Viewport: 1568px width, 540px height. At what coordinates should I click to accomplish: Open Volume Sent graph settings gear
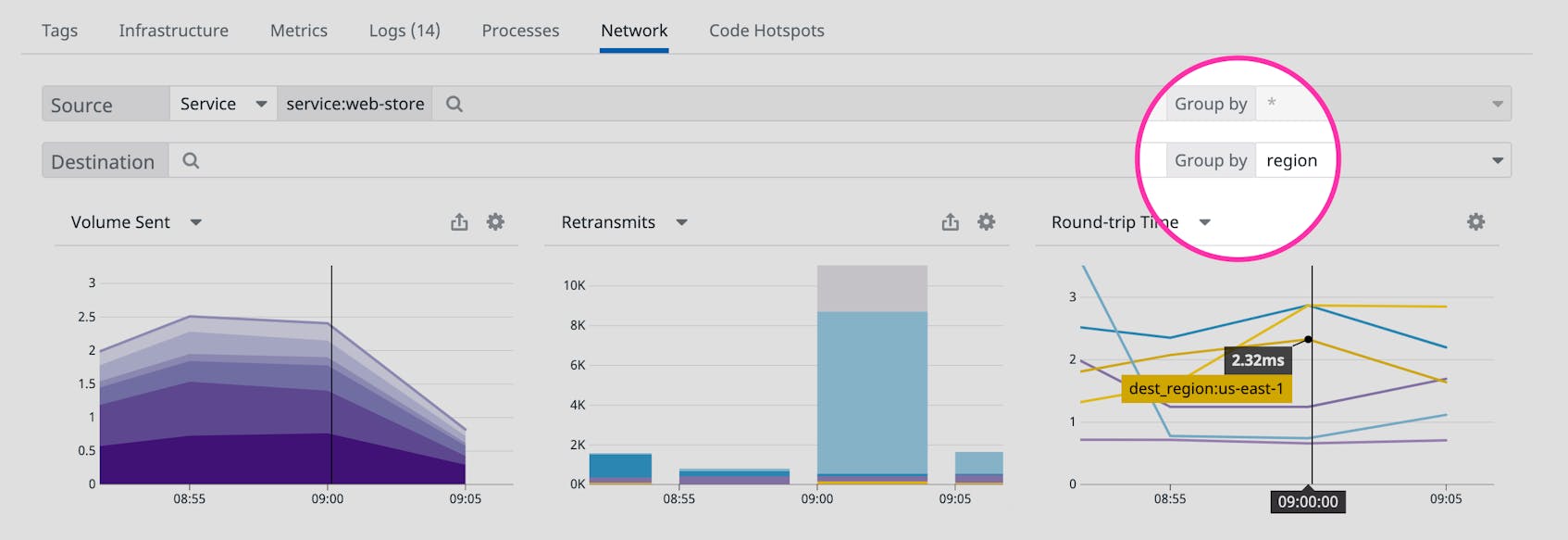(x=495, y=222)
